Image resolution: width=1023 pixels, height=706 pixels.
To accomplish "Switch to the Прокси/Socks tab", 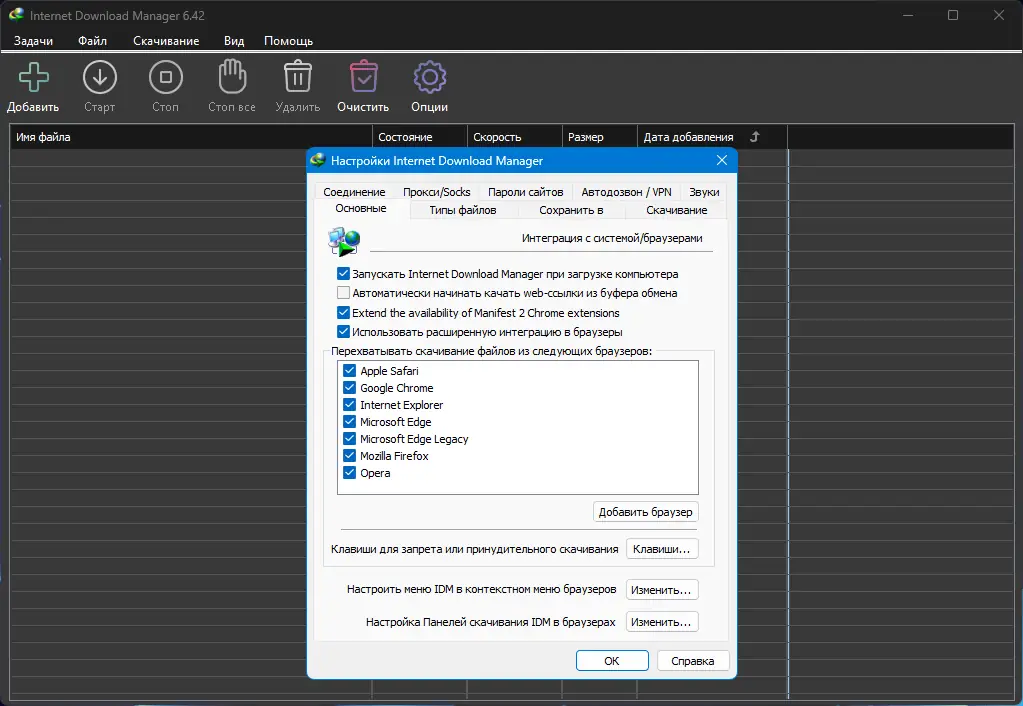I will tap(436, 192).
